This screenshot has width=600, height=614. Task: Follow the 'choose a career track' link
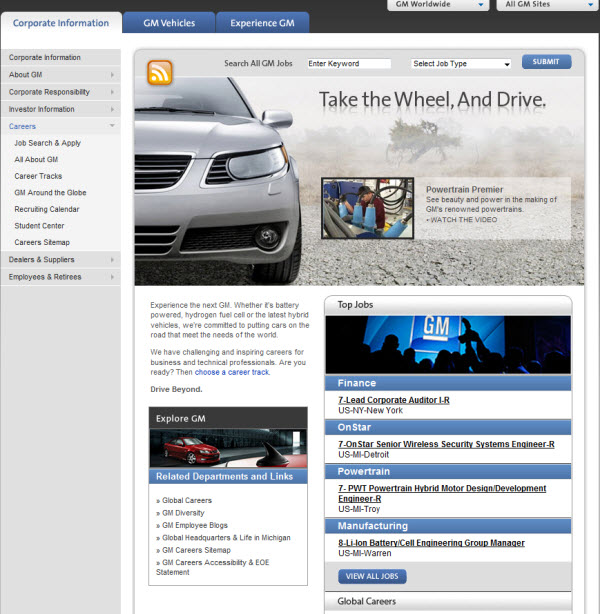232,372
